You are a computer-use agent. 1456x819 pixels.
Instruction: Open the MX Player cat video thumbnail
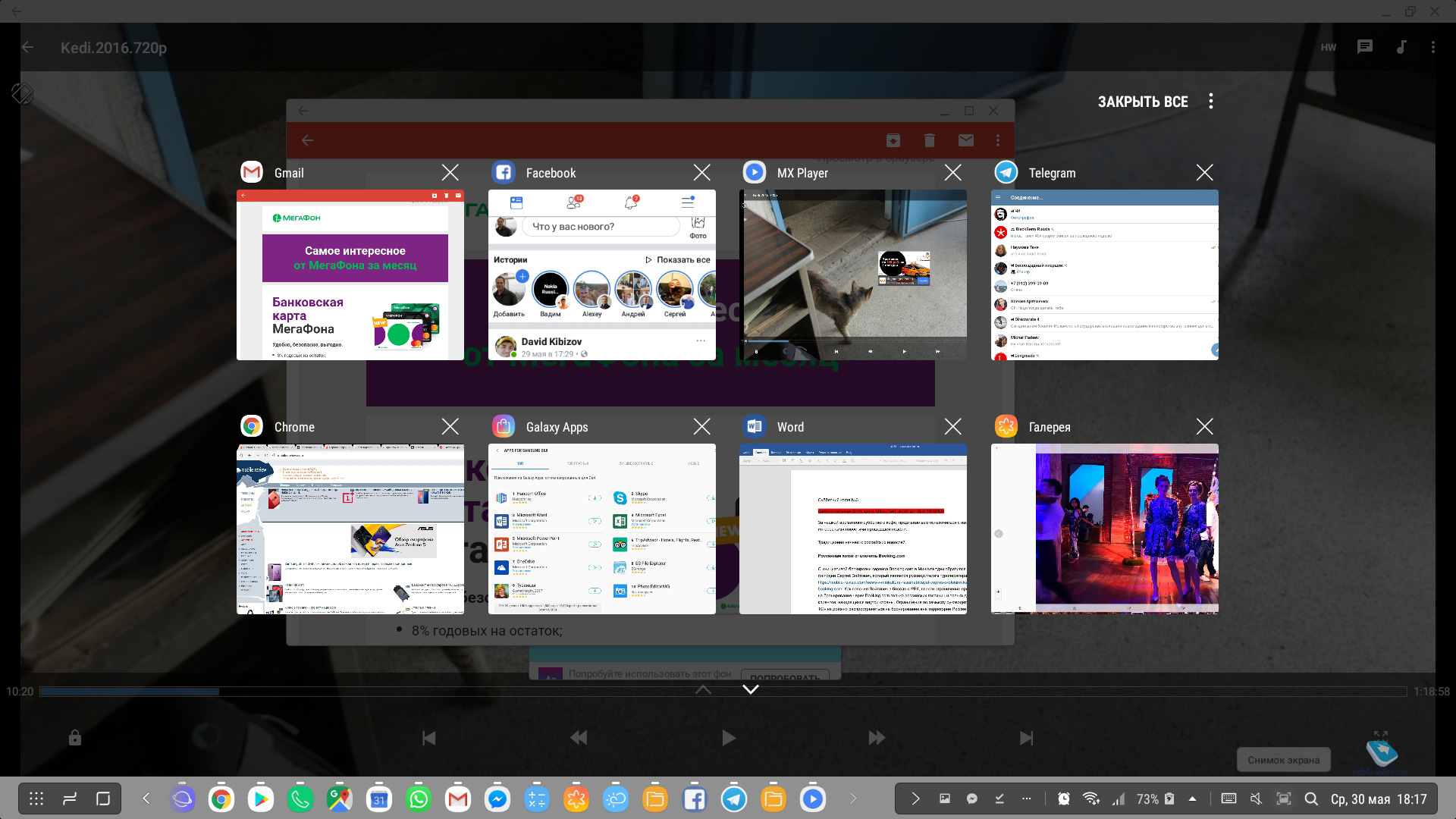click(853, 275)
